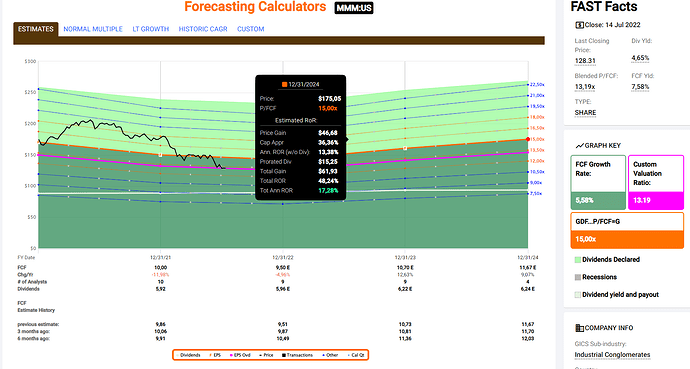
Task: Click the MMM:US ticker badge
Action: [x=354, y=8]
